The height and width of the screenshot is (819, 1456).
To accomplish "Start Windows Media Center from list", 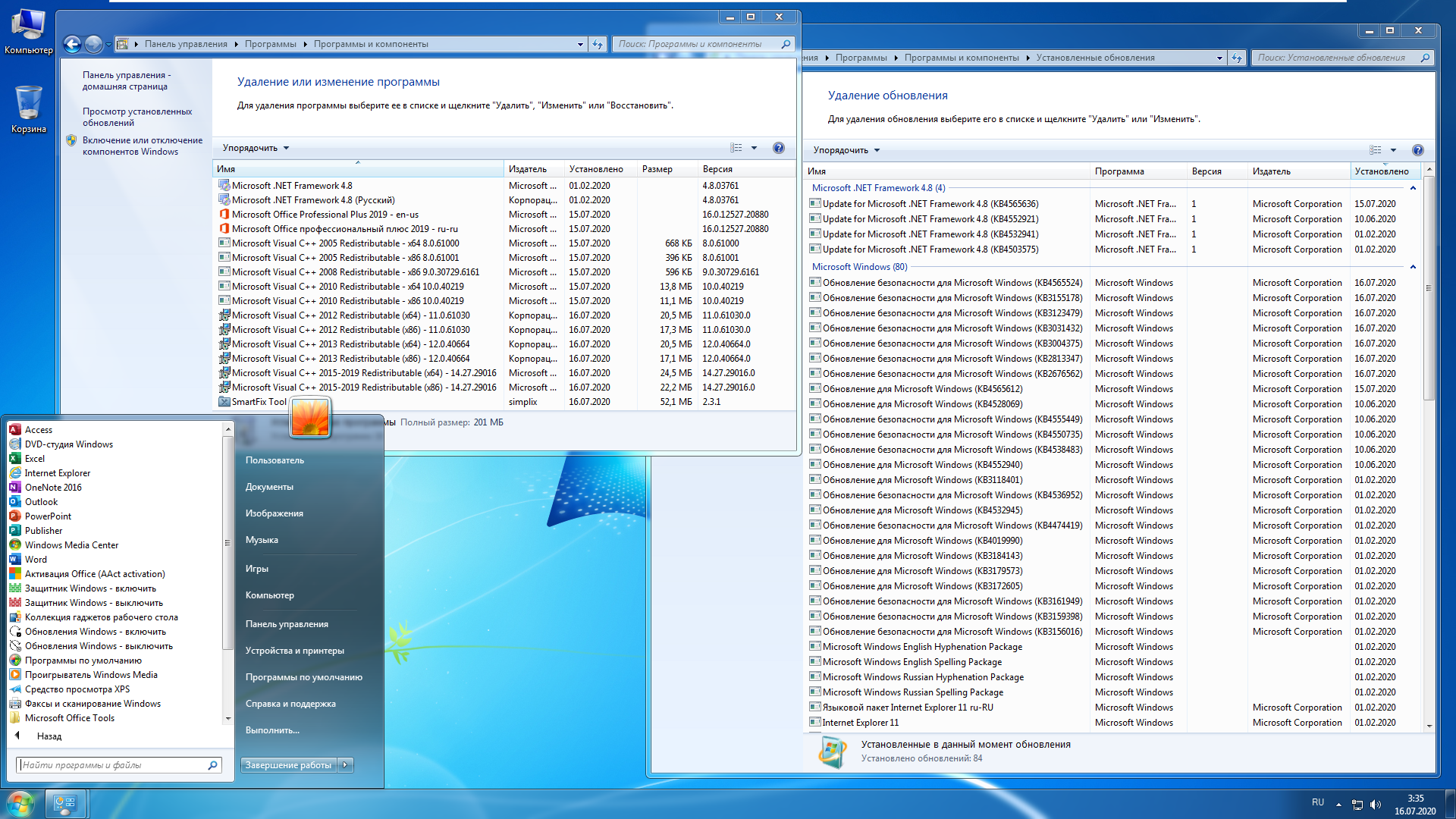I will (x=71, y=545).
